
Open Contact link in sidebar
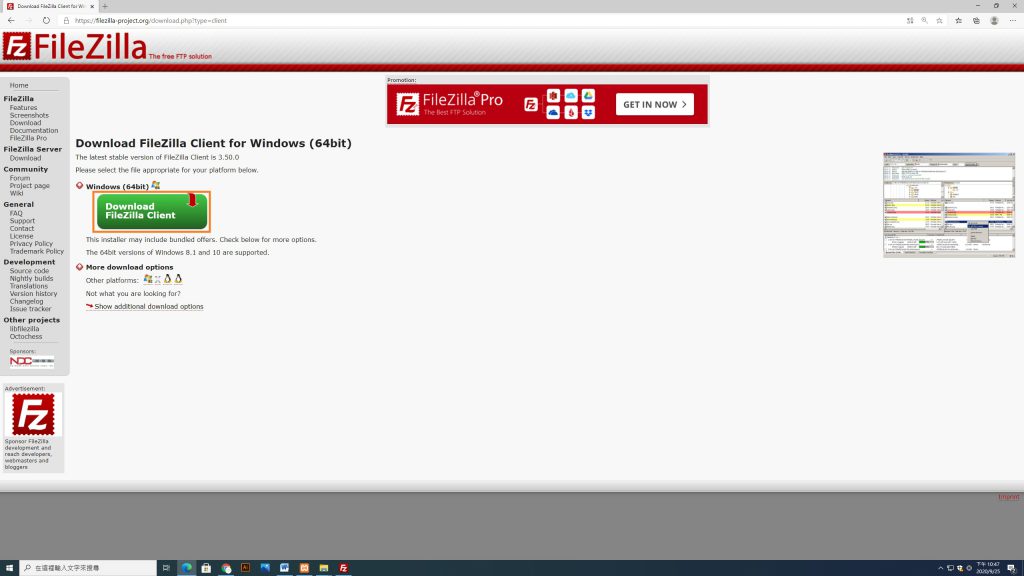pyautogui.click(x=22, y=229)
